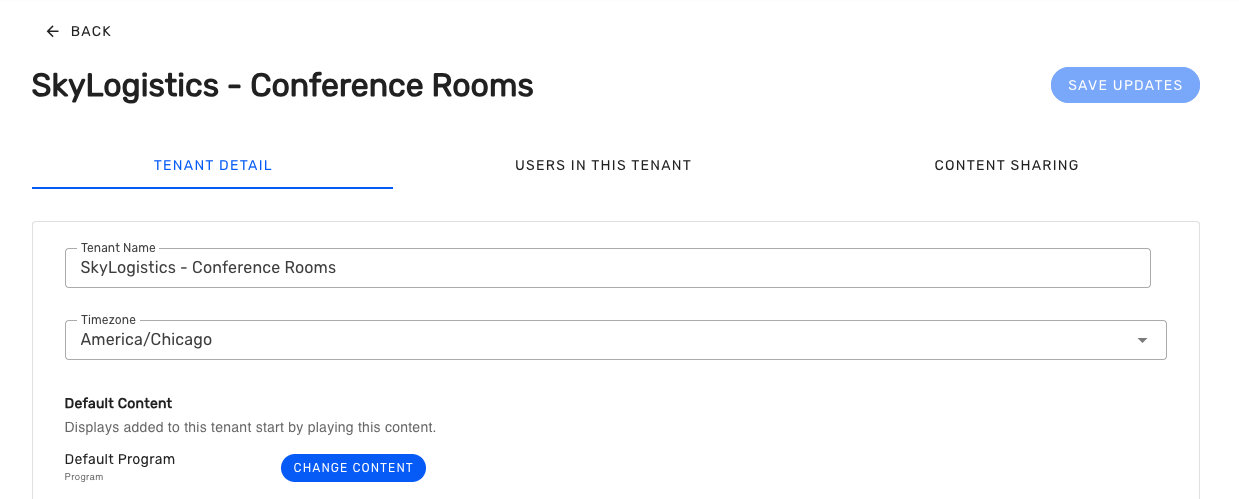Go back using the BACK link

(79, 32)
